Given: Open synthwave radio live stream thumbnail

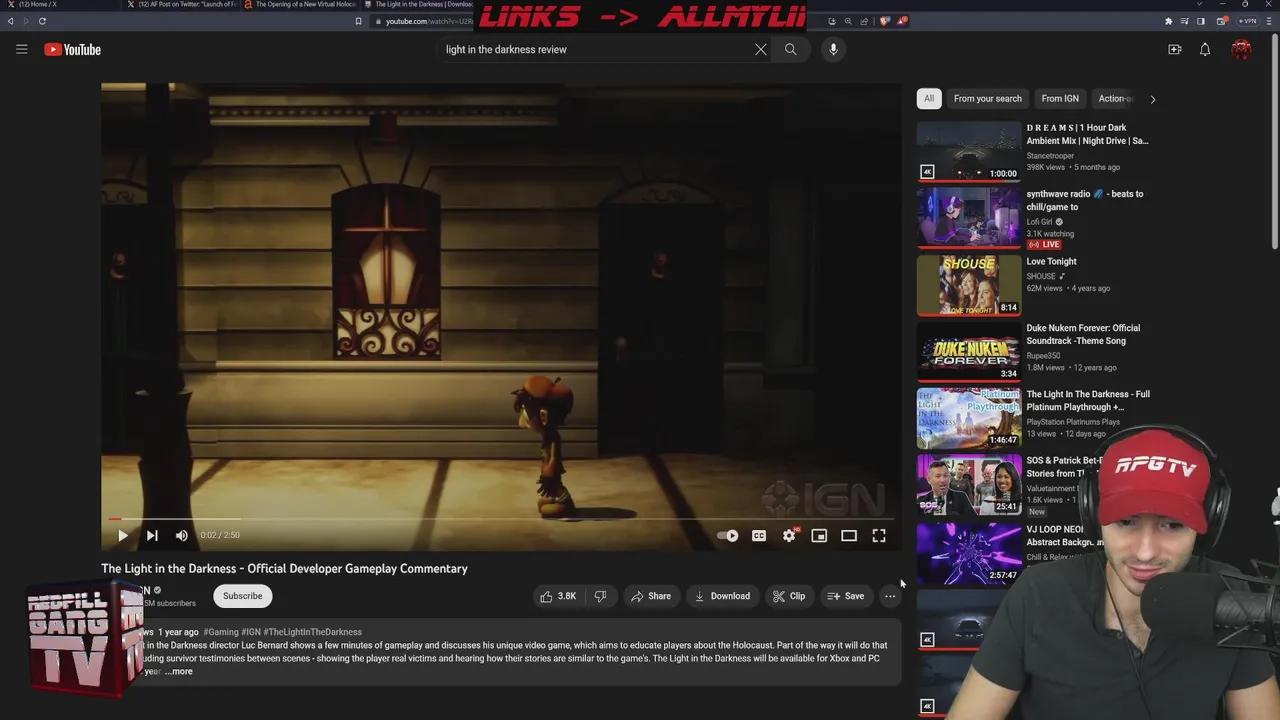Looking at the screenshot, I should point(969,218).
